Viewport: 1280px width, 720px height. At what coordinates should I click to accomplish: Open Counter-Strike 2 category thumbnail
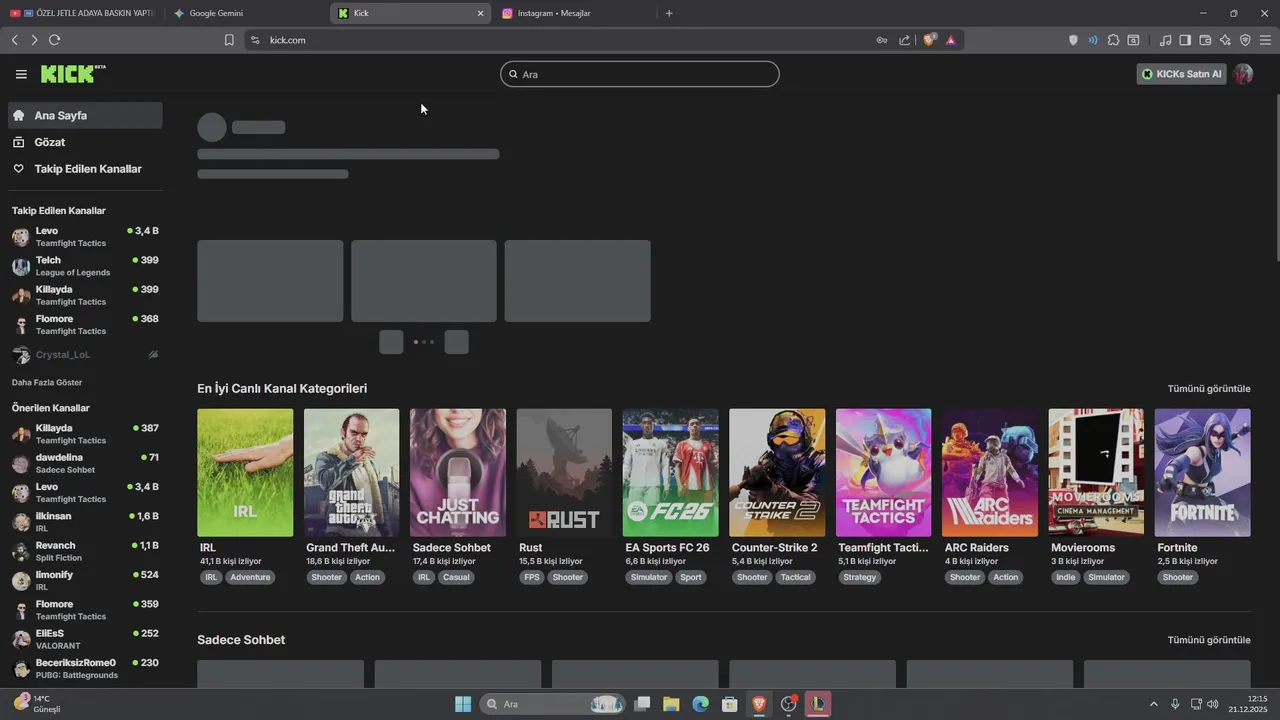pyautogui.click(x=777, y=472)
